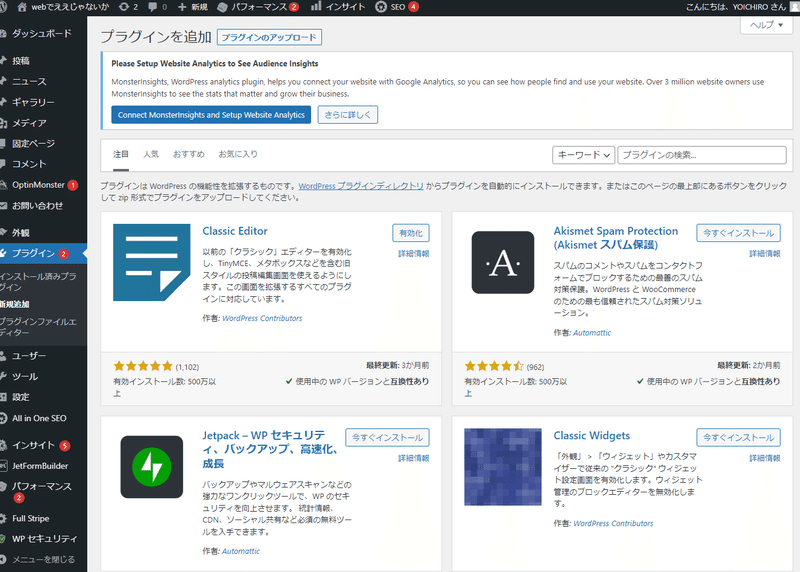Screen dimensions: 800x572
Task: Open Classic Editor title link
Action: coord(235,231)
